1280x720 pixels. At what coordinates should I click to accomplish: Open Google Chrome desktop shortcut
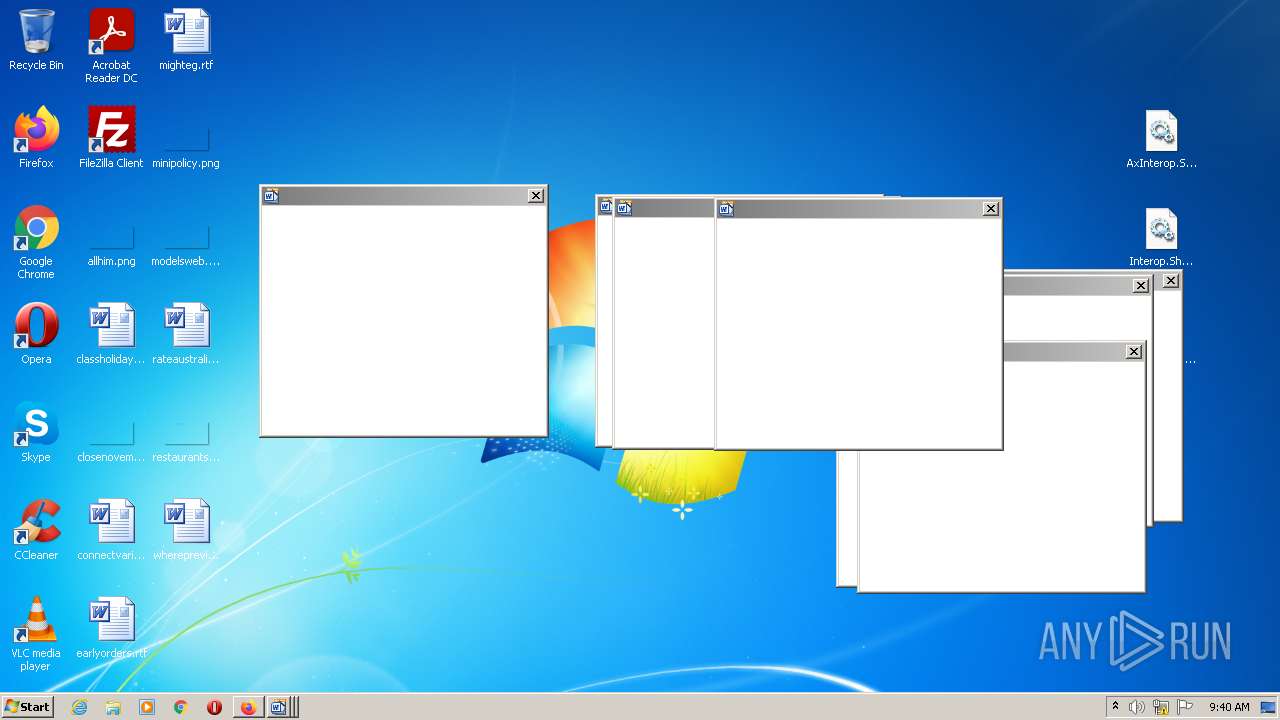36,242
